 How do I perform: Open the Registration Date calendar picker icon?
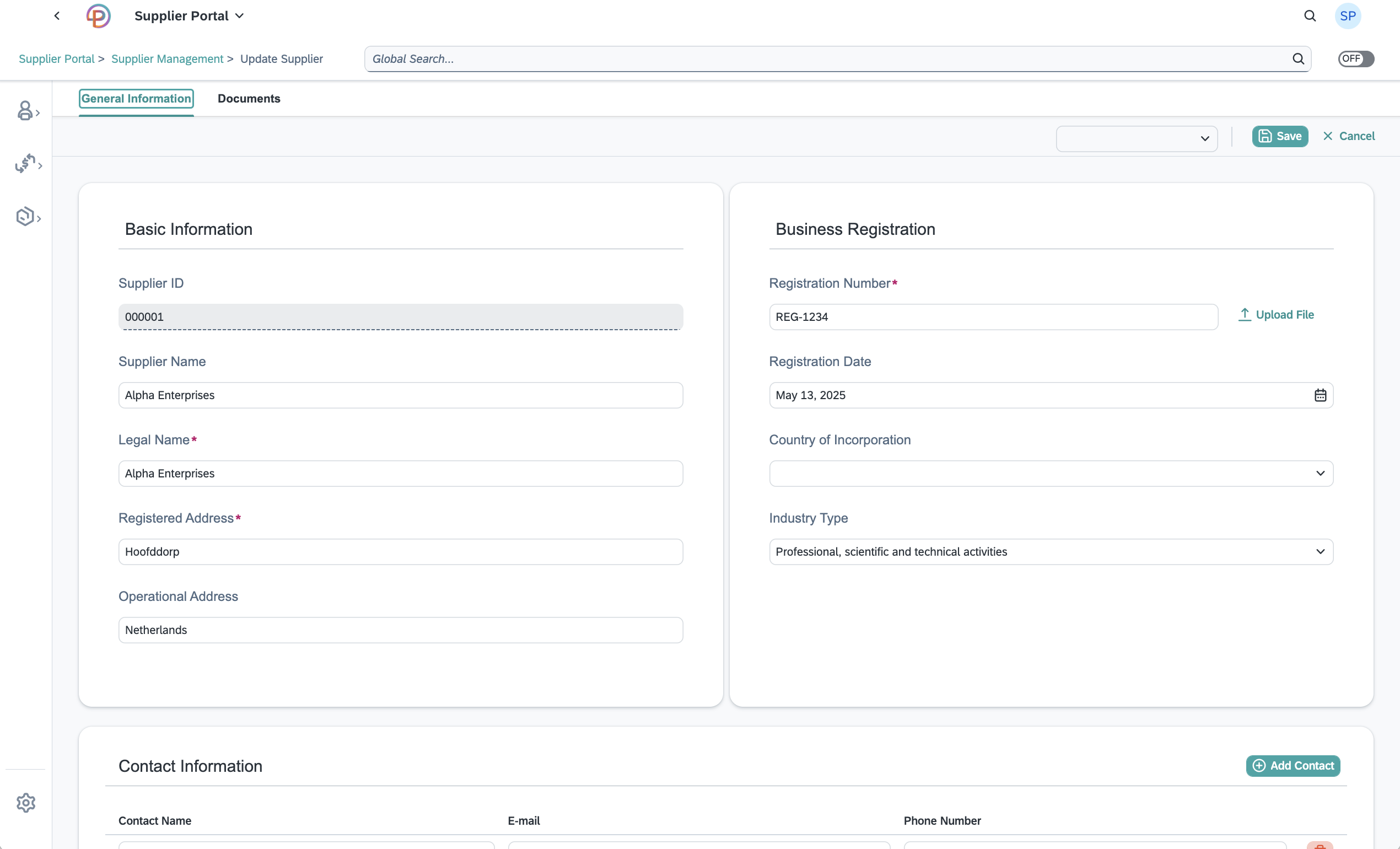1320,395
